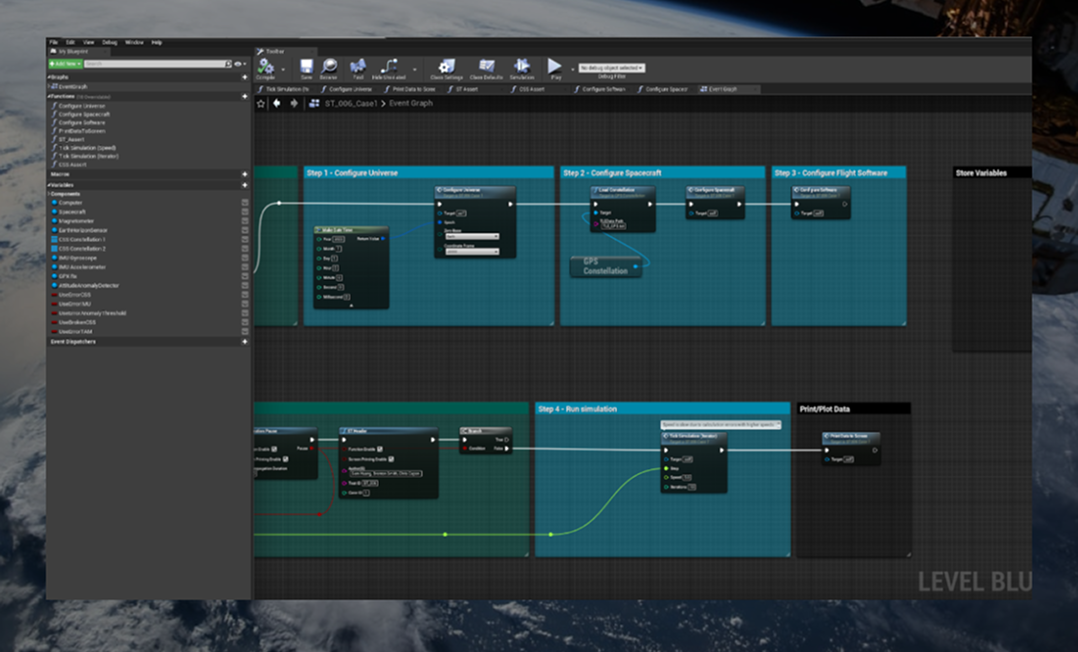Select the GPS Constellation variable node
This screenshot has width=1078, height=652.
[605, 267]
